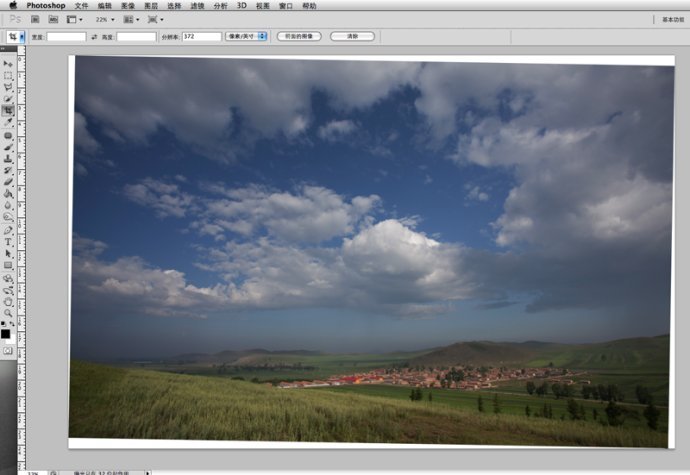Click the 清除 button
Screen dimensions: 690x475
(x=352, y=36)
